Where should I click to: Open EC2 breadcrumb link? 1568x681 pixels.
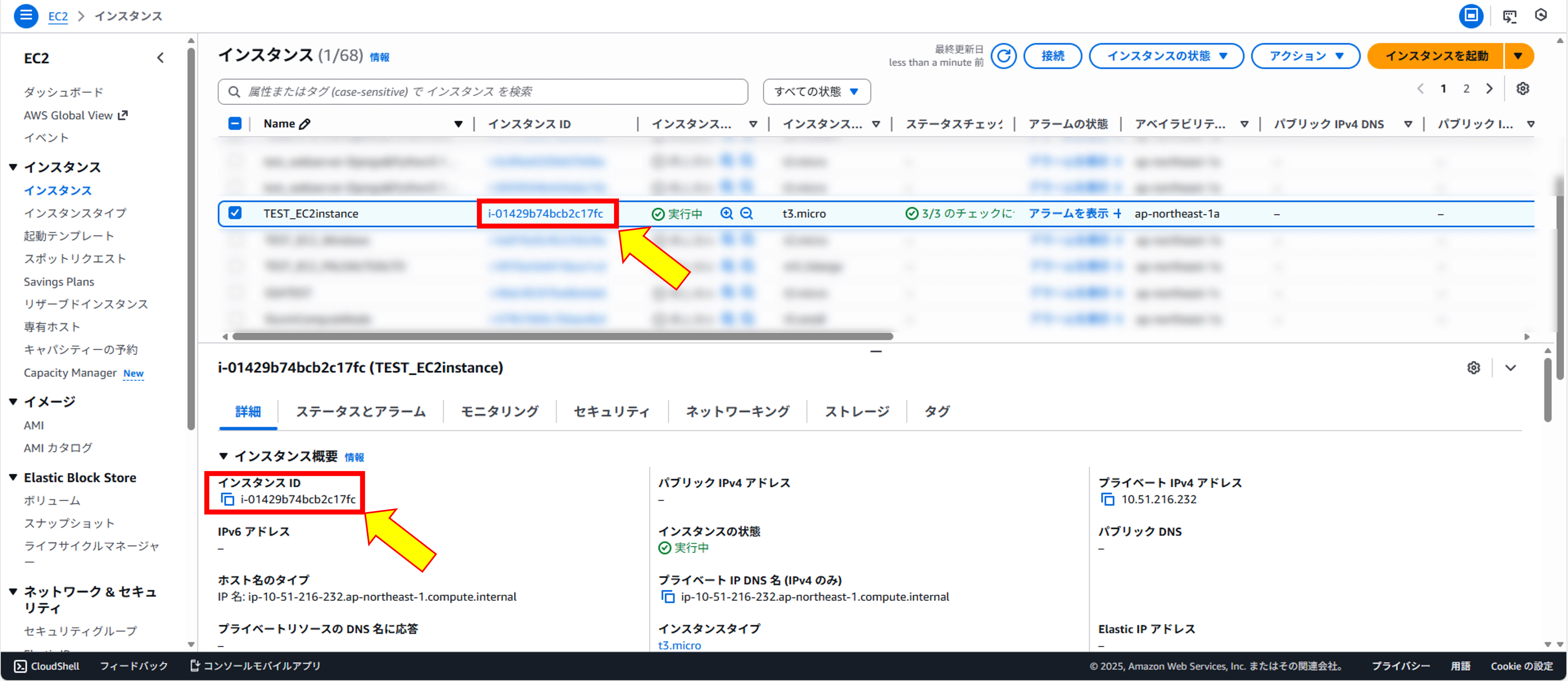[58, 16]
